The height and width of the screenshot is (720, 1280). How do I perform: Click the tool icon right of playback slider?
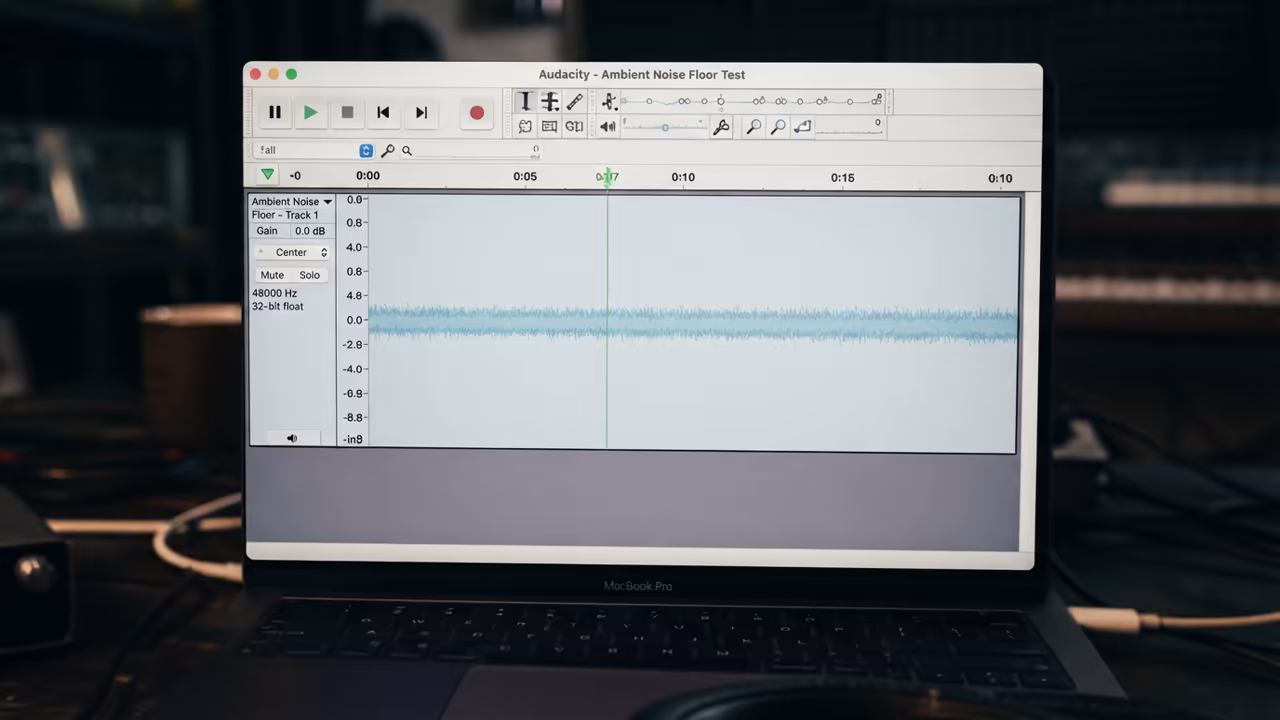pos(721,127)
